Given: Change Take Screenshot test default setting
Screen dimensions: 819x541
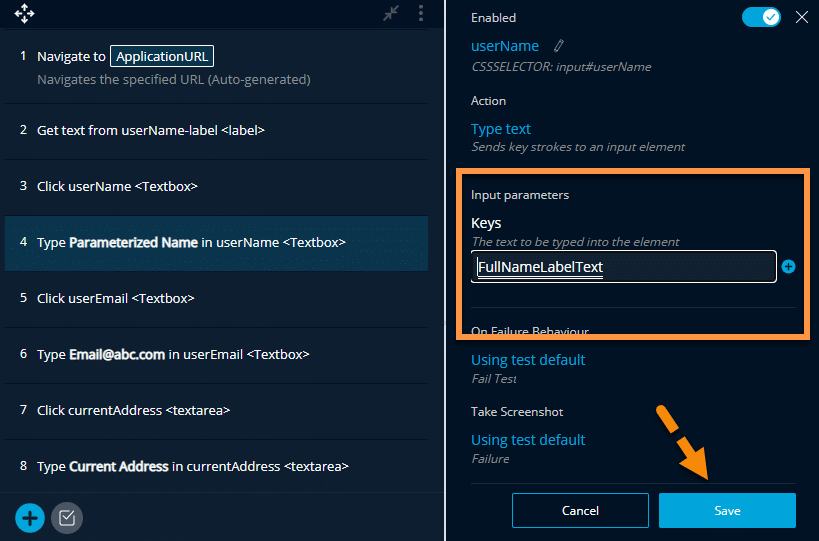Looking at the screenshot, I should tap(528, 440).
